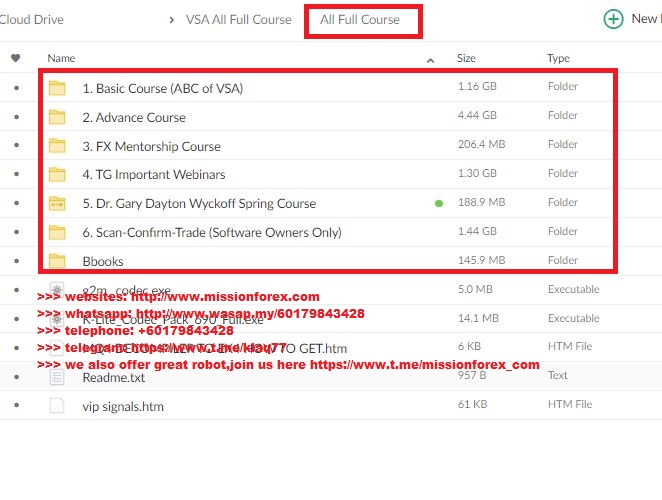Sort files by Size column header
This screenshot has width=662, height=500.
tap(466, 58)
